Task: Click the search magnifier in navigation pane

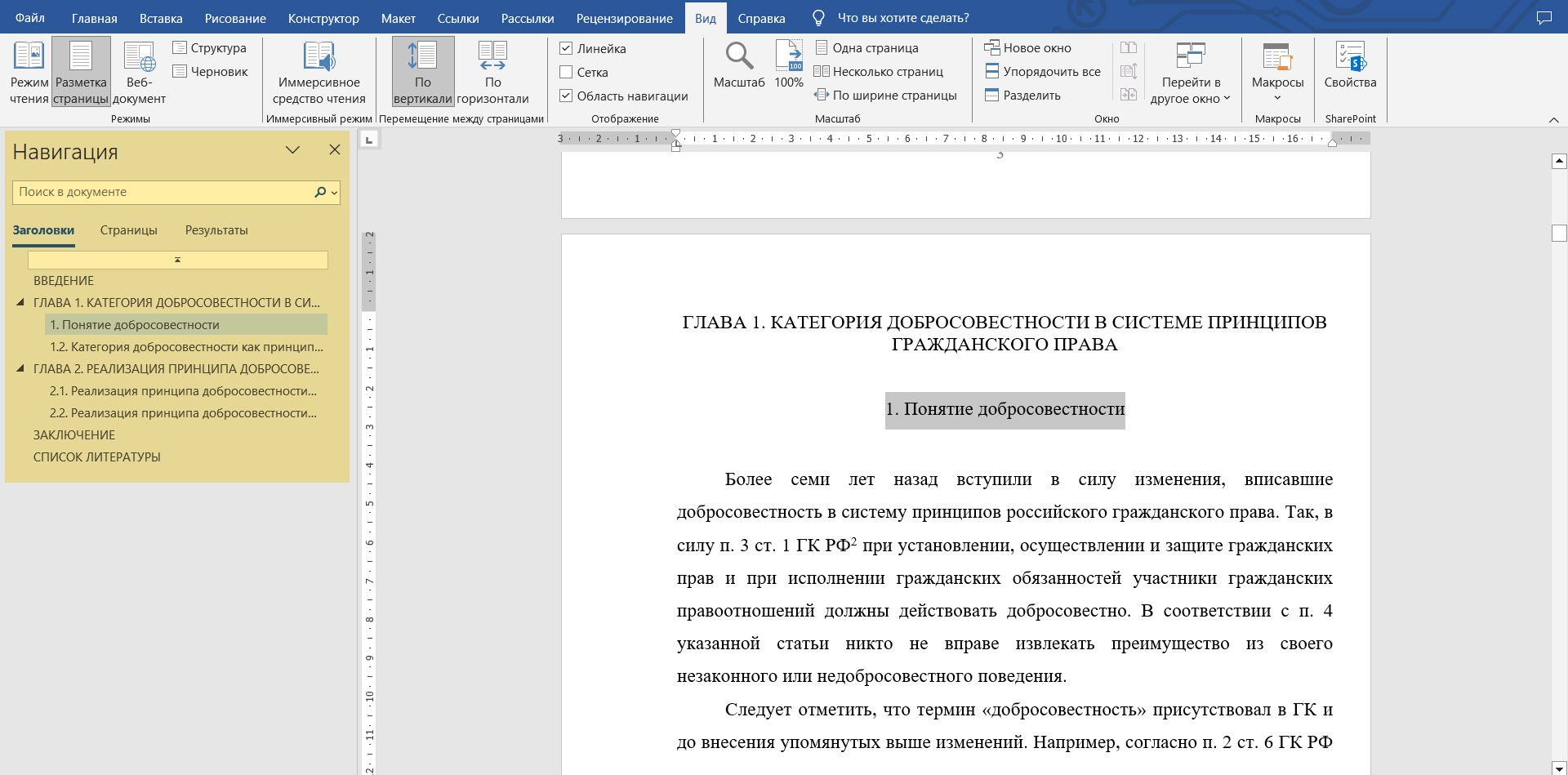Action: [320, 192]
